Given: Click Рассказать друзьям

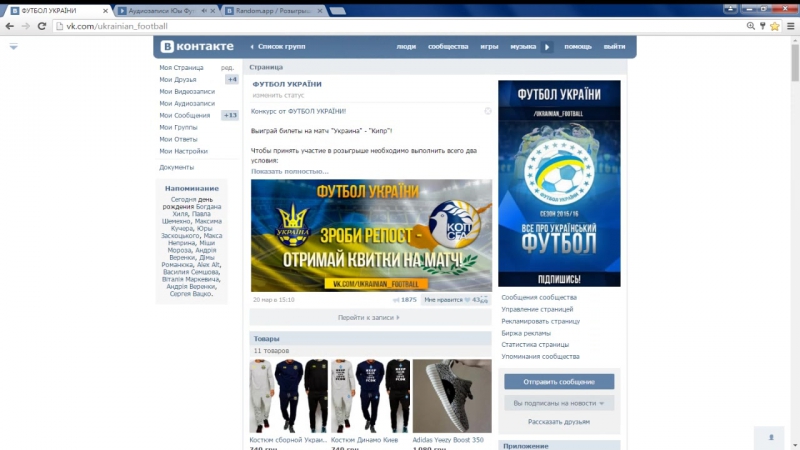Looking at the screenshot, I should [x=559, y=422].
